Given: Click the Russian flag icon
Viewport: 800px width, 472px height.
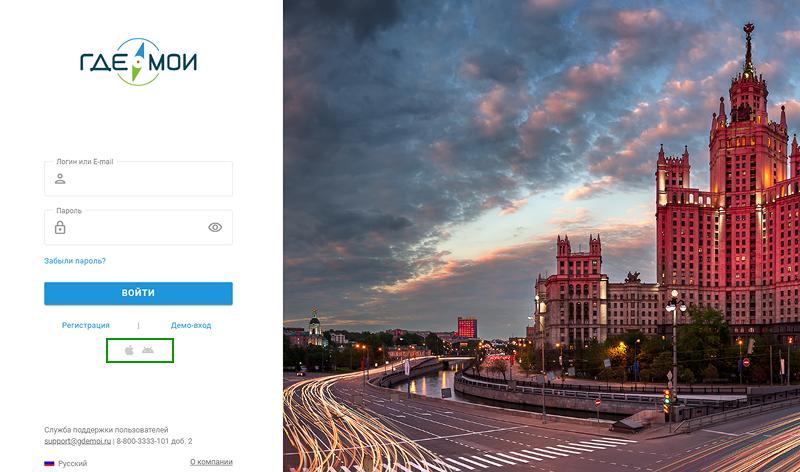Looking at the screenshot, I should (x=49, y=463).
